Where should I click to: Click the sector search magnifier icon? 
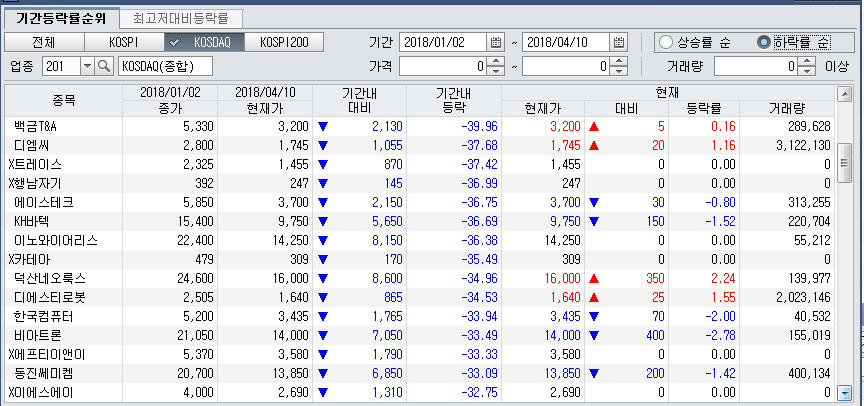coord(104,67)
